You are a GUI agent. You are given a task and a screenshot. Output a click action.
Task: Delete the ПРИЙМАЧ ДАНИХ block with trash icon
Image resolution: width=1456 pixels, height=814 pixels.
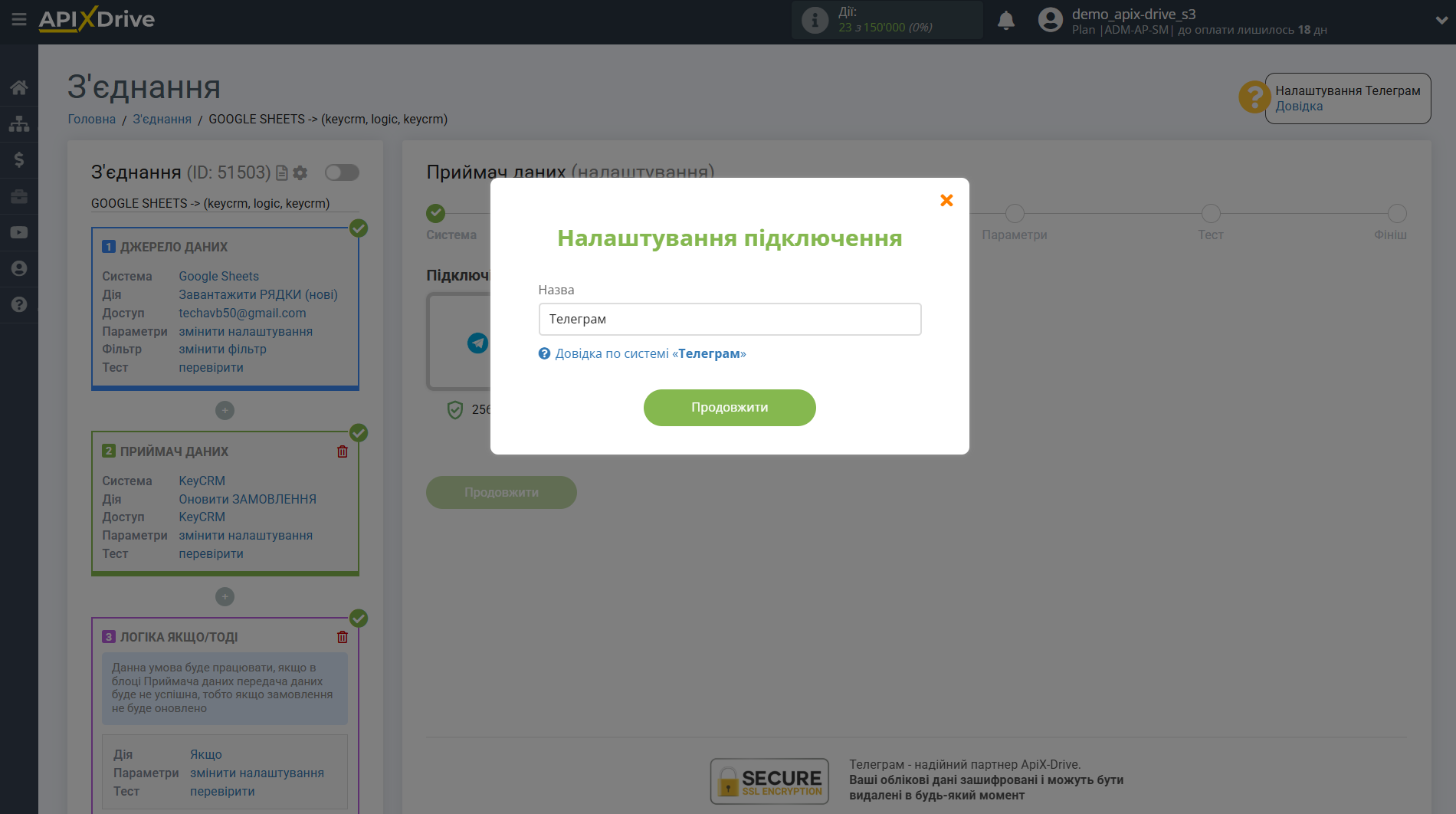pyautogui.click(x=343, y=451)
